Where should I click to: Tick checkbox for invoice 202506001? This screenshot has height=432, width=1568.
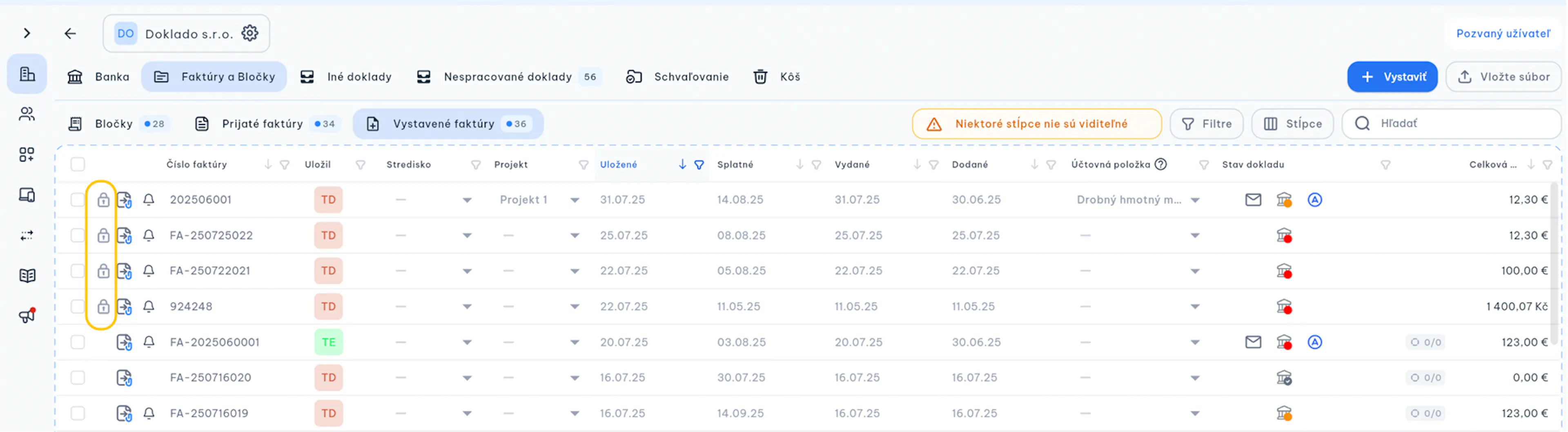pyautogui.click(x=78, y=200)
